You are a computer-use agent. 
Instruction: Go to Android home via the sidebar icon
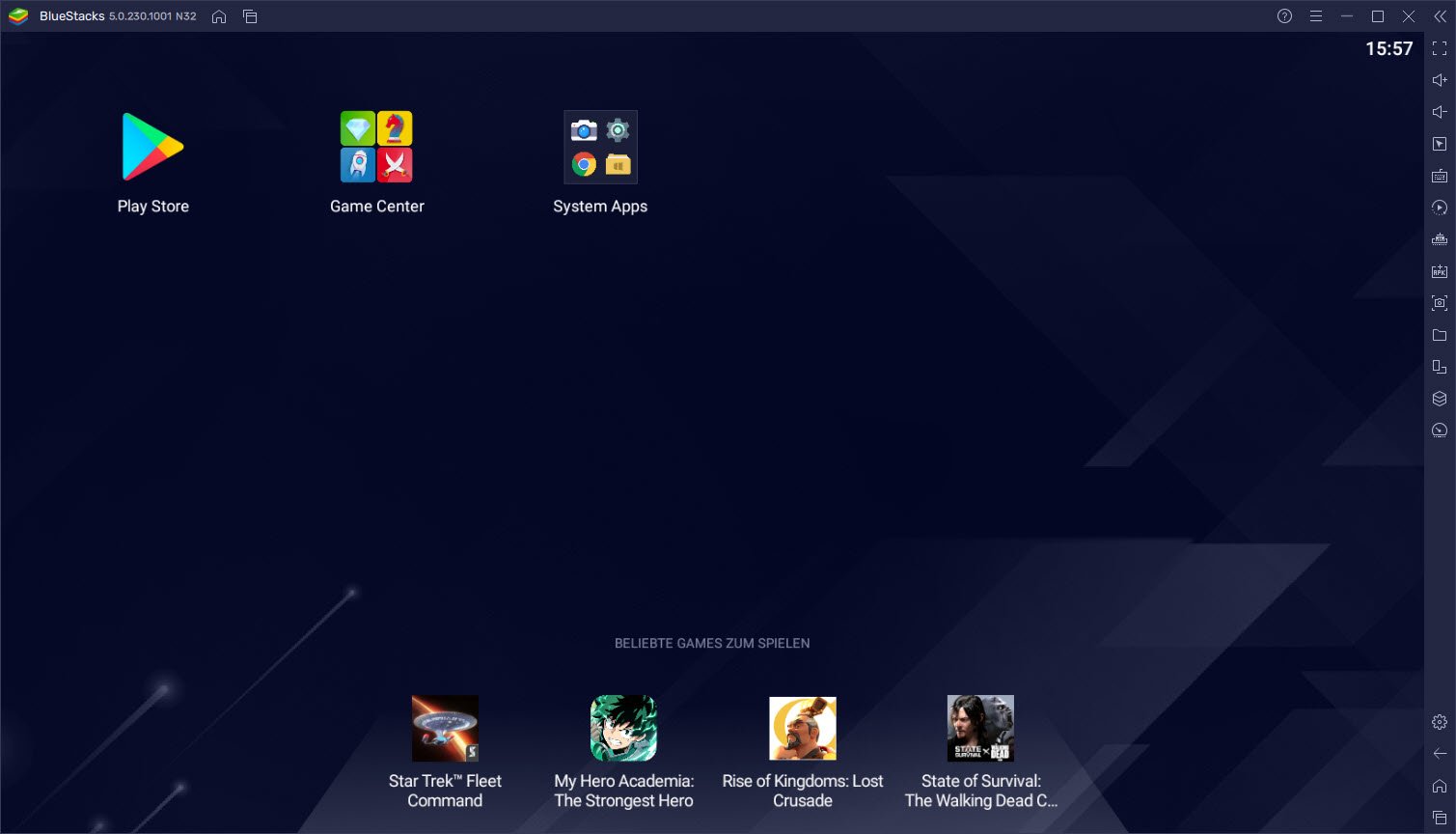[1440, 786]
